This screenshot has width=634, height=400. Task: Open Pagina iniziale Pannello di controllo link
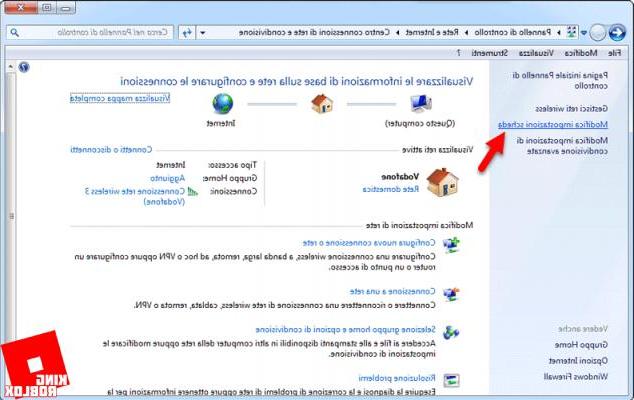click(x=560, y=80)
